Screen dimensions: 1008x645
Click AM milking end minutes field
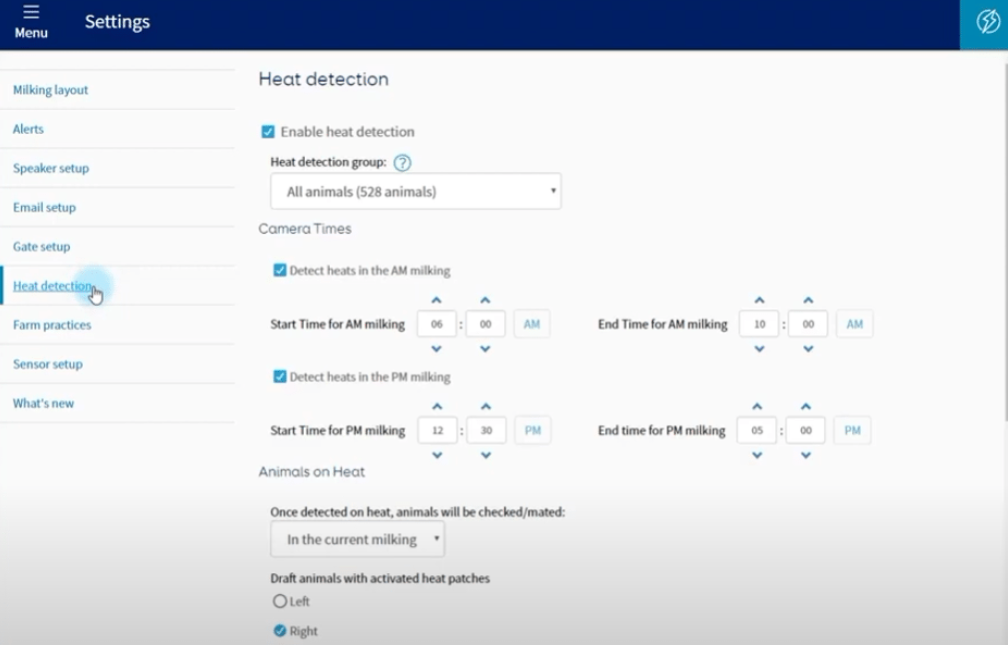[x=808, y=324]
